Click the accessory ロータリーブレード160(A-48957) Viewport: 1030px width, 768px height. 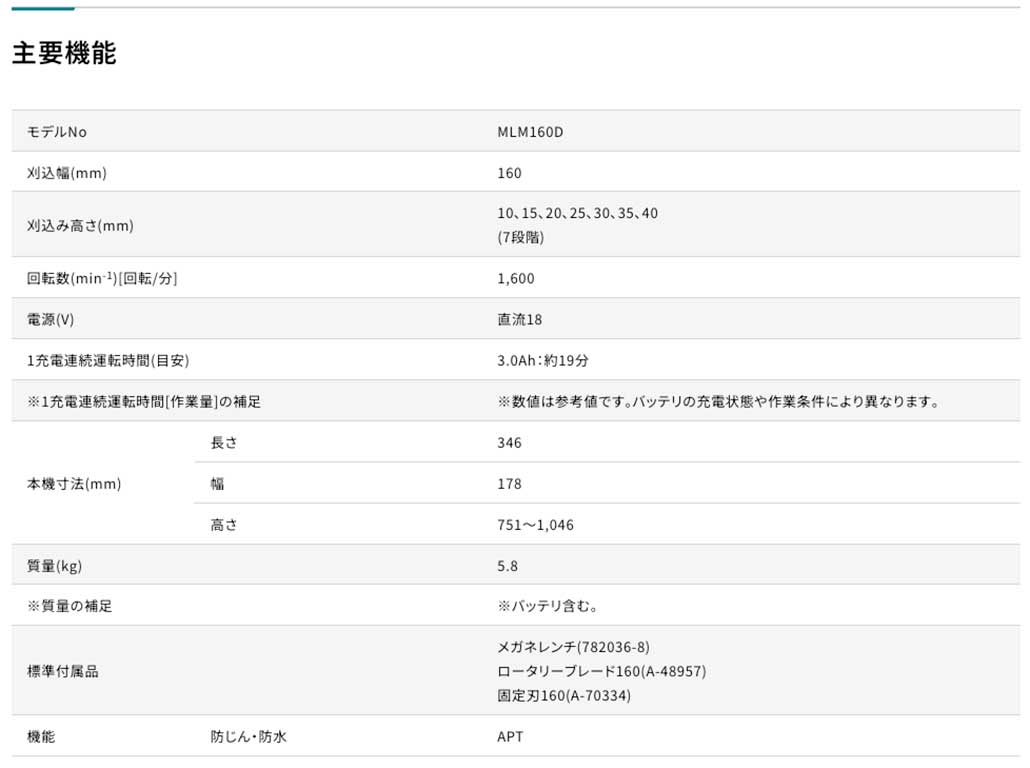[602, 671]
